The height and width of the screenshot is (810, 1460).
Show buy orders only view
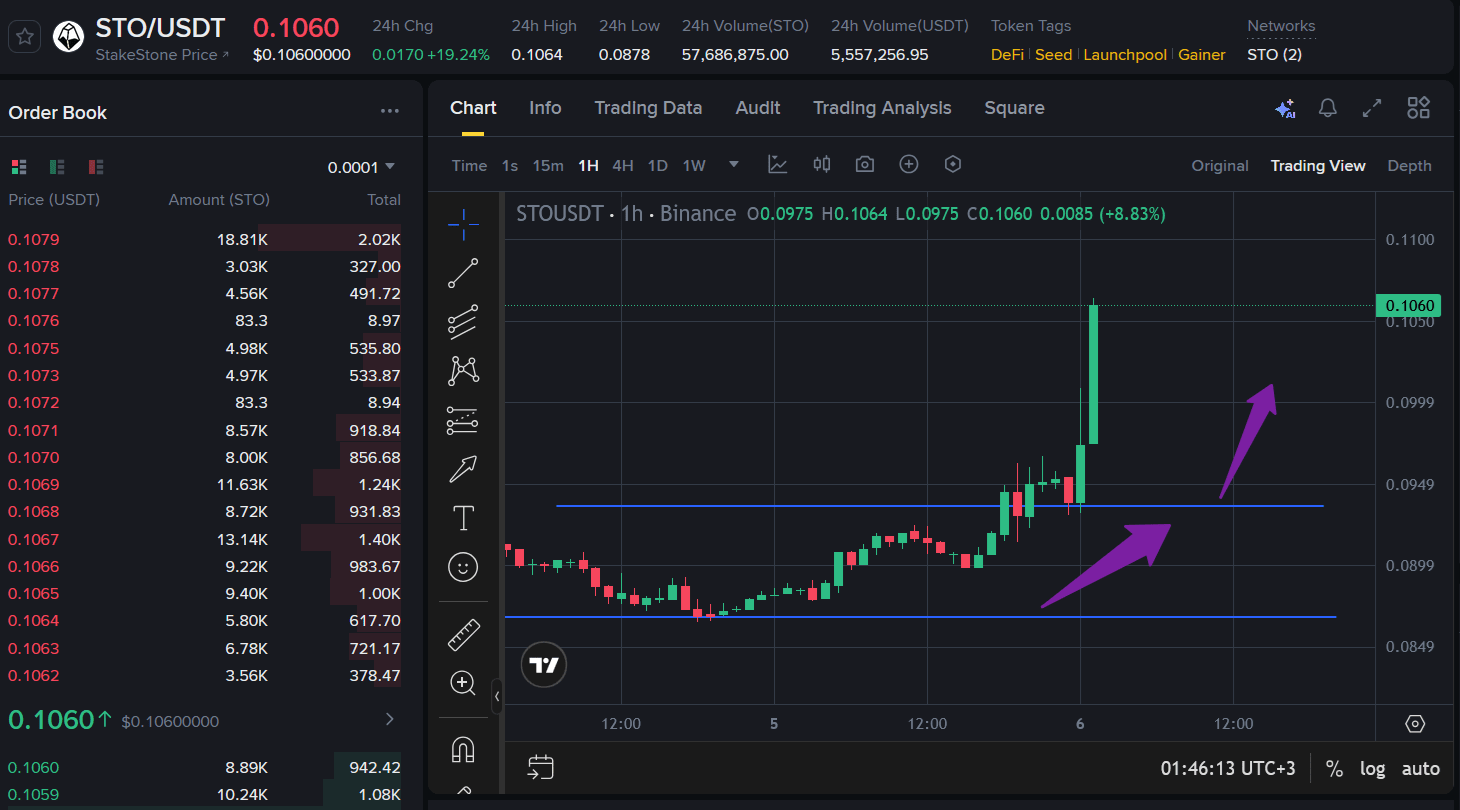point(57,166)
